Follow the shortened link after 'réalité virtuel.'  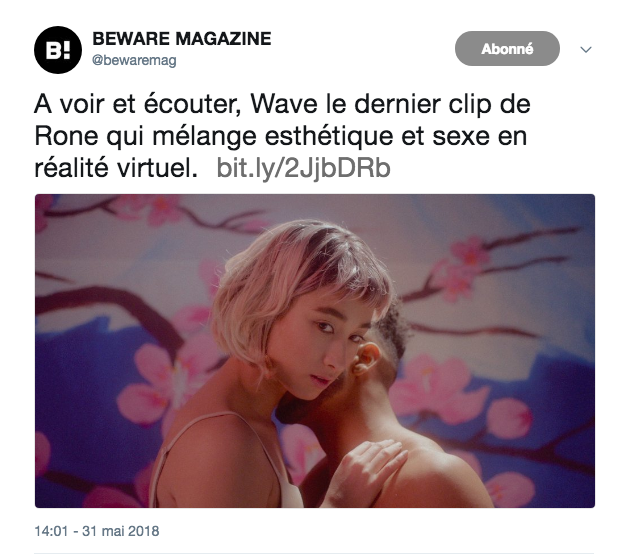[x=304, y=168]
